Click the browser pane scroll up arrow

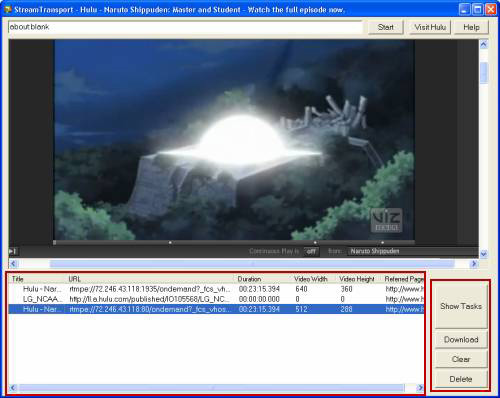point(484,44)
